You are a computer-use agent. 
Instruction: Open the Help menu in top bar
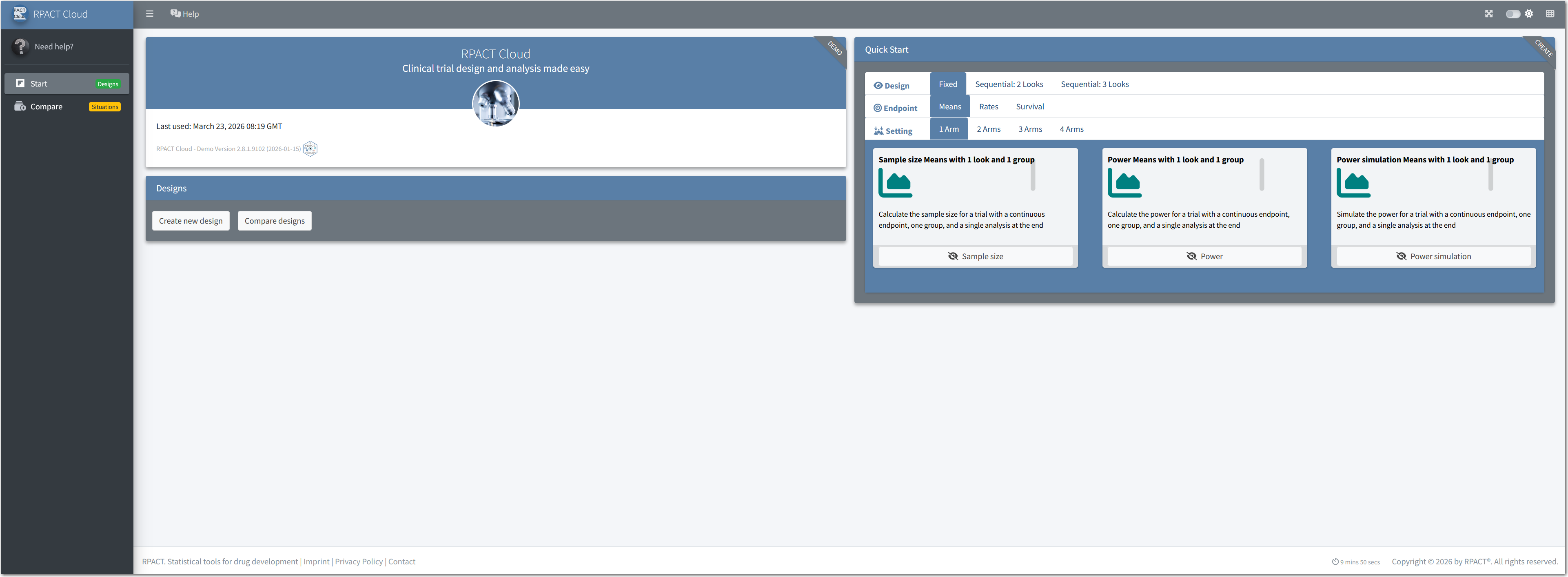184,14
